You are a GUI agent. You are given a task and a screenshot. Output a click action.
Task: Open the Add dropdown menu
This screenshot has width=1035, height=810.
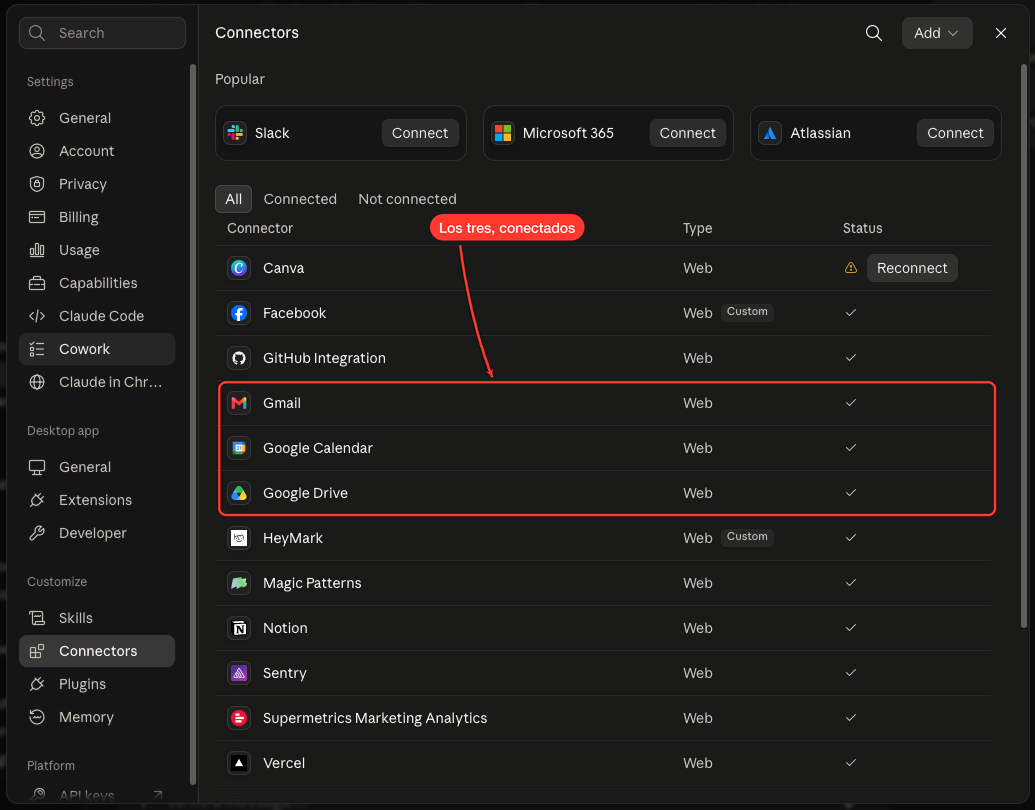click(x=937, y=33)
